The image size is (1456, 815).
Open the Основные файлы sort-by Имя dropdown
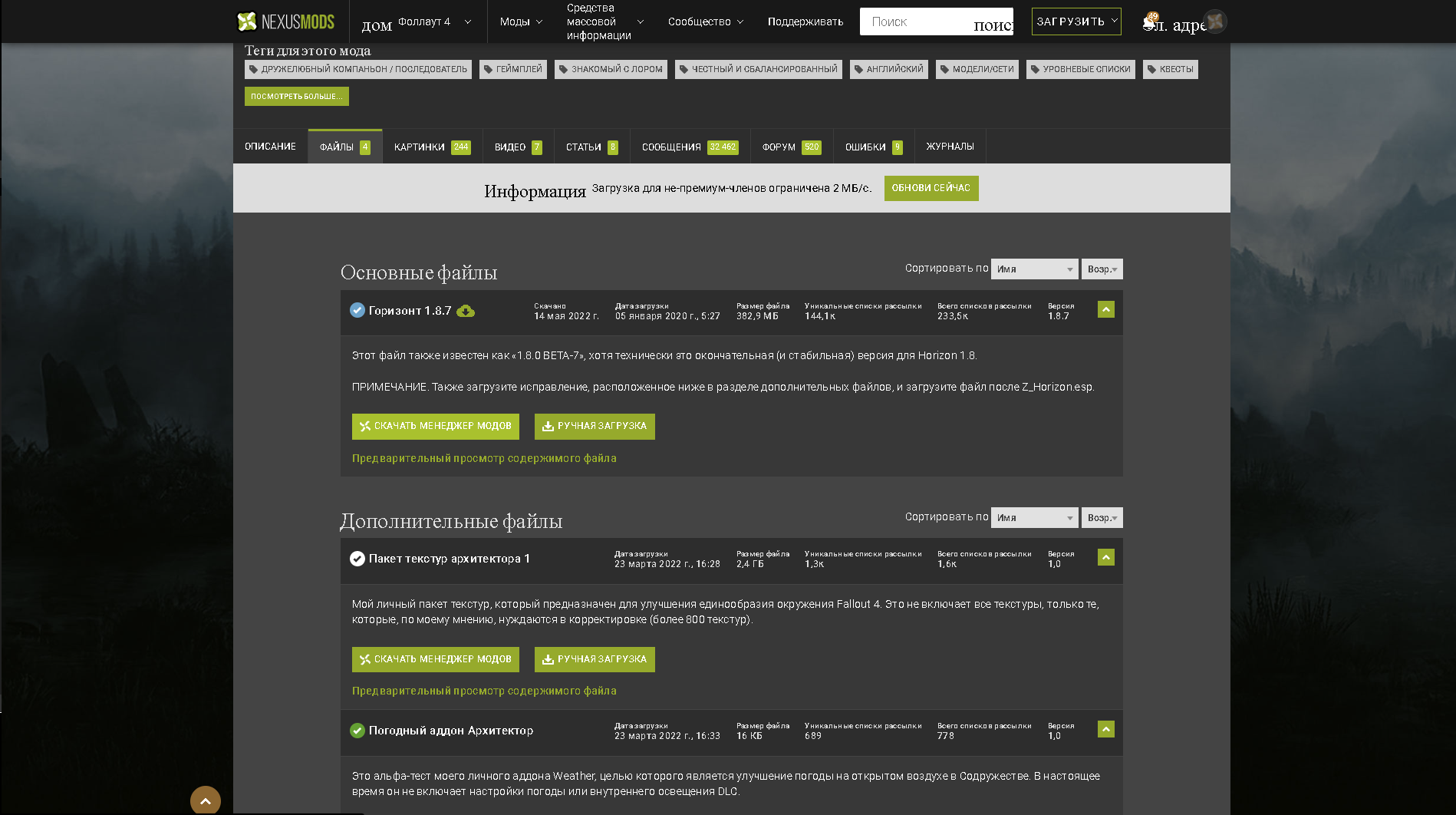click(x=1034, y=269)
